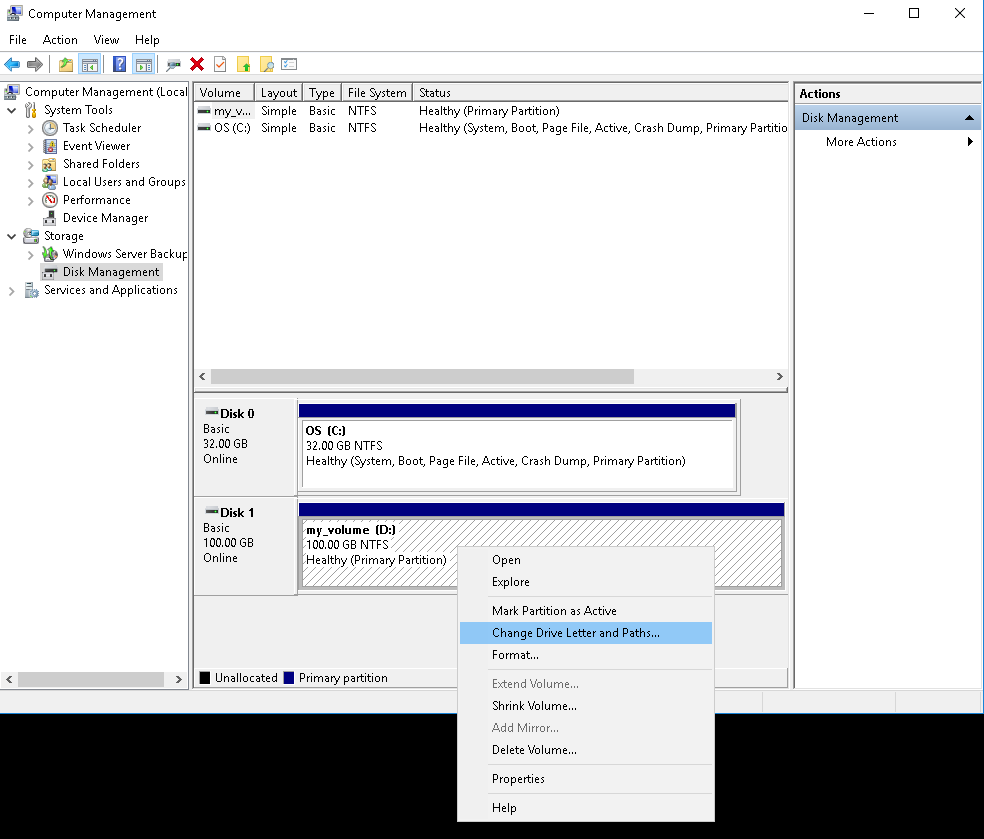Select Shrink Volume from context menu

(534, 706)
